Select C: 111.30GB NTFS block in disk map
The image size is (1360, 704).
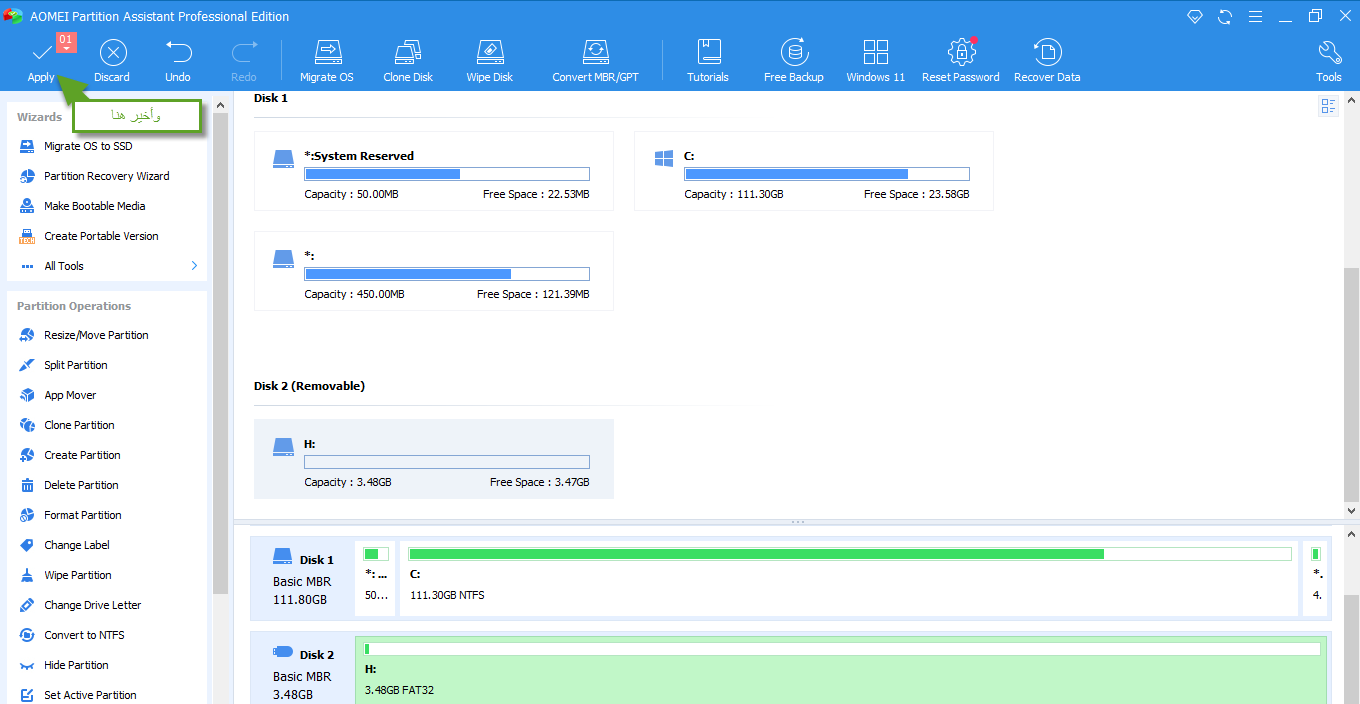(x=850, y=579)
